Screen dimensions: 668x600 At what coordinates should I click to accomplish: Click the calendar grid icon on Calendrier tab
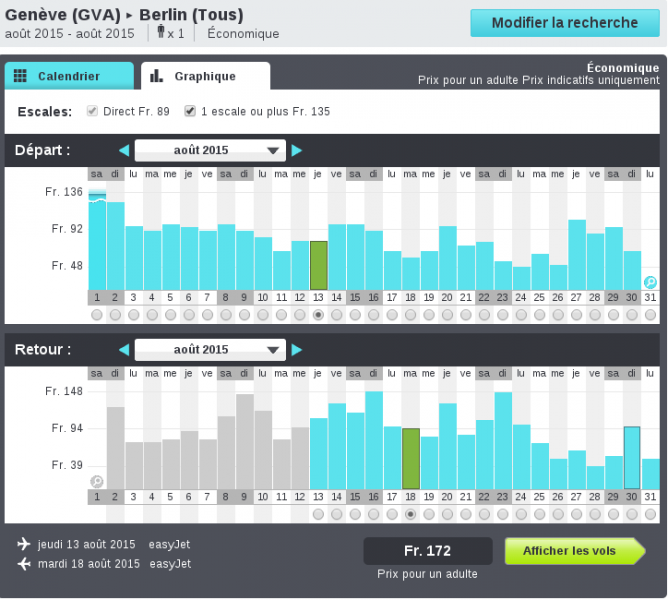pyautogui.click(x=21, y=76)
